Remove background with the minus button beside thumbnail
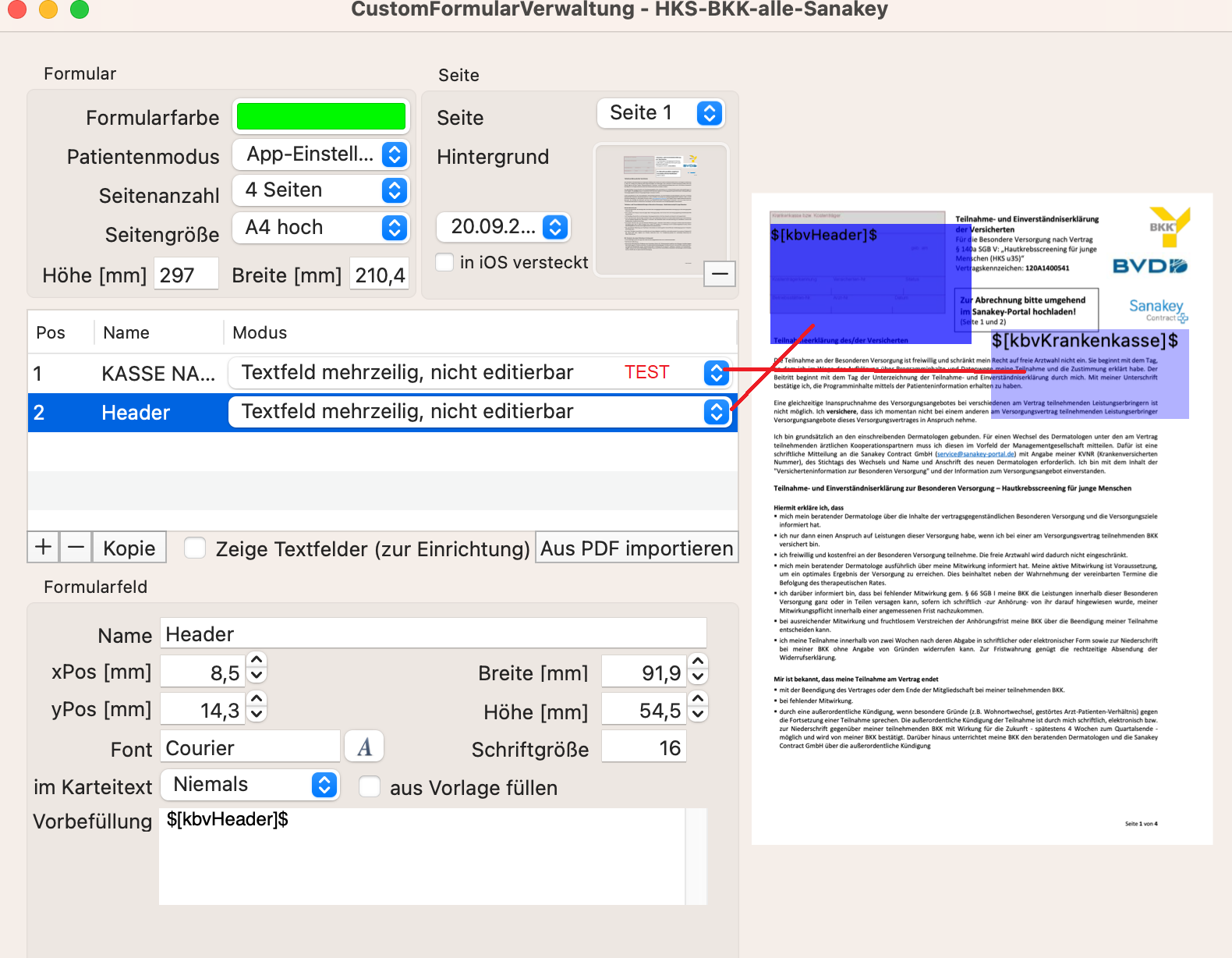 pyautogui.click(x=720, y=274)
